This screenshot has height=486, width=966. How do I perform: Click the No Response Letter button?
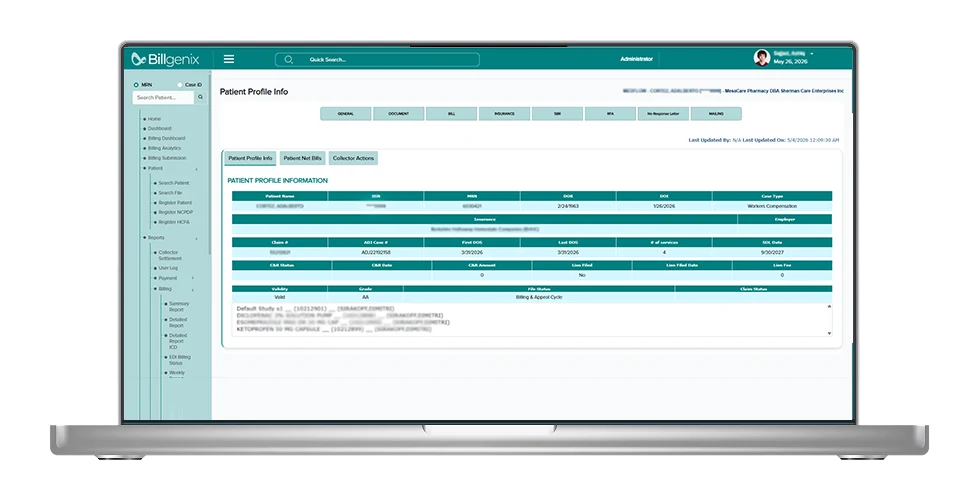coord(664,114)
